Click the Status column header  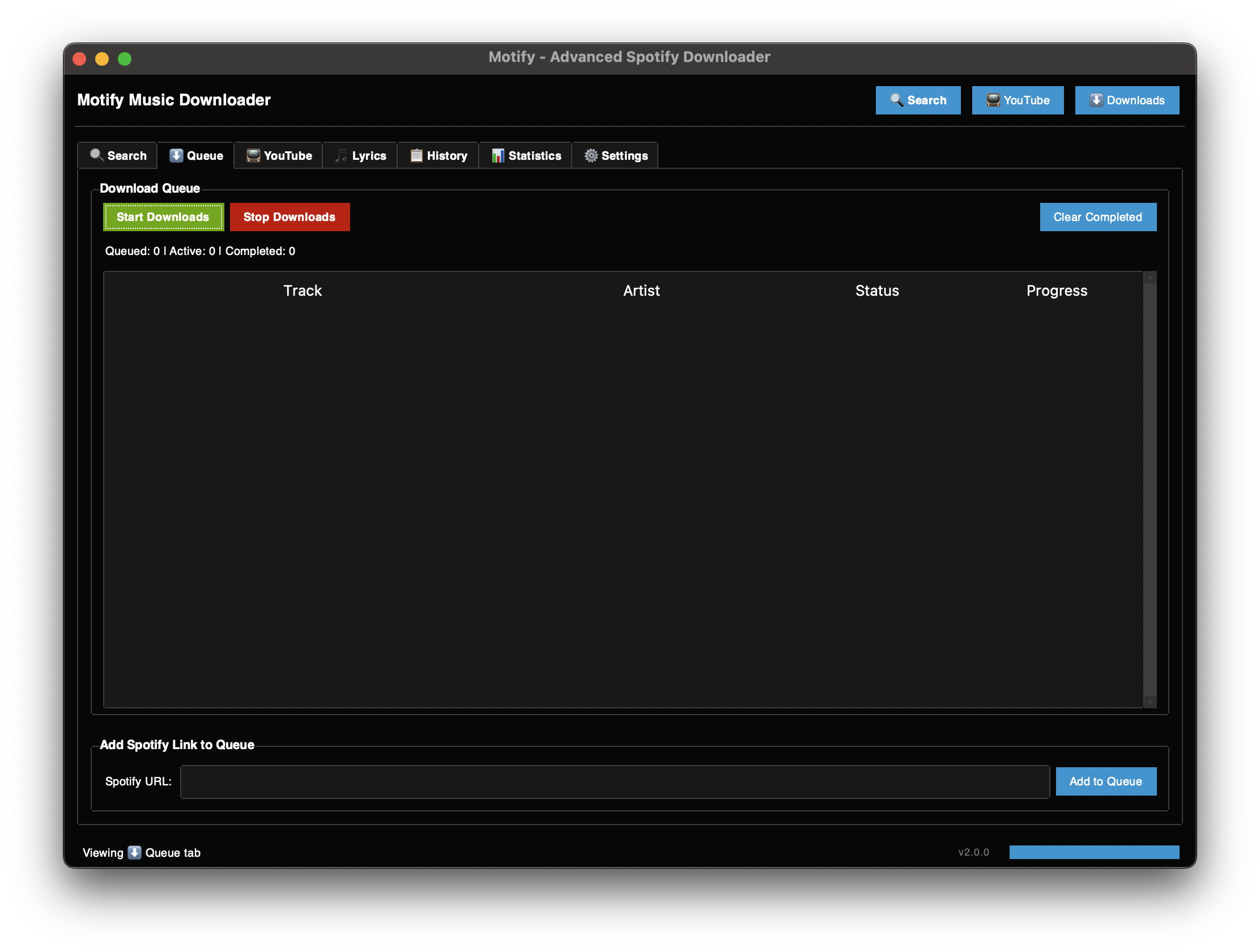point(876,291)
